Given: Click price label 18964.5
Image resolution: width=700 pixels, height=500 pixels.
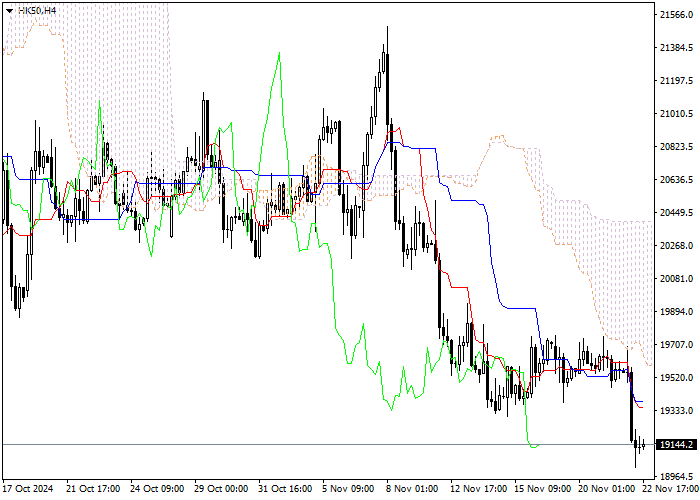Looking at the screenshot, I should click(676, 477).
